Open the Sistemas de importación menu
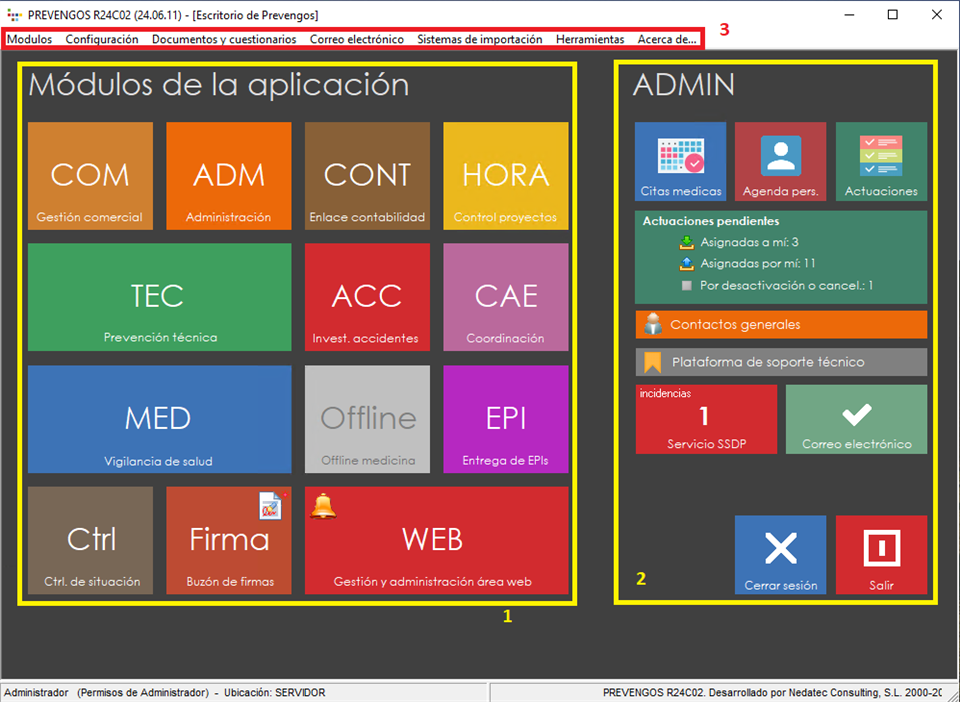 click(x=479, y=39)
